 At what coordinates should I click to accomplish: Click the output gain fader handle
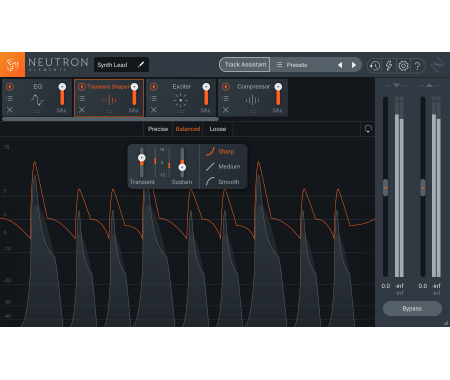click(423, 187)
